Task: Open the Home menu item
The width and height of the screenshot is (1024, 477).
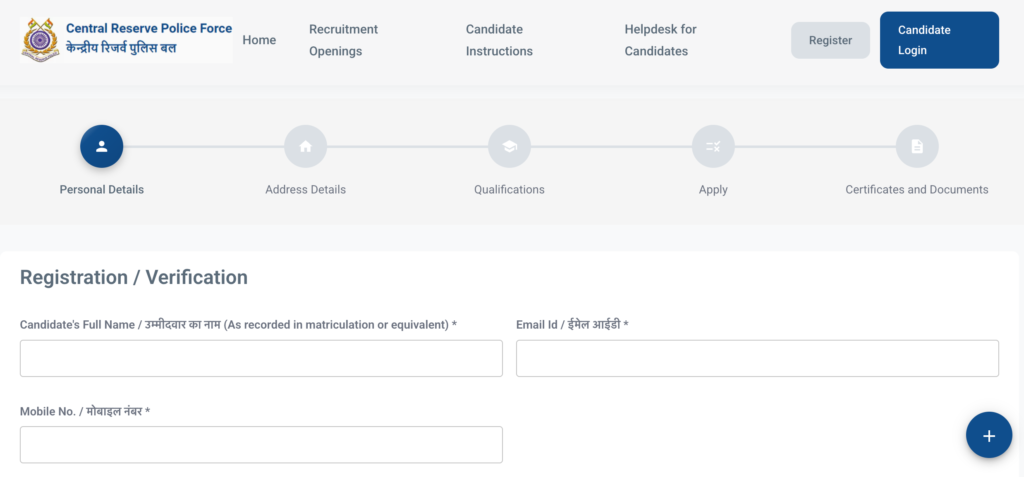Action: click(x=259, y=40)
